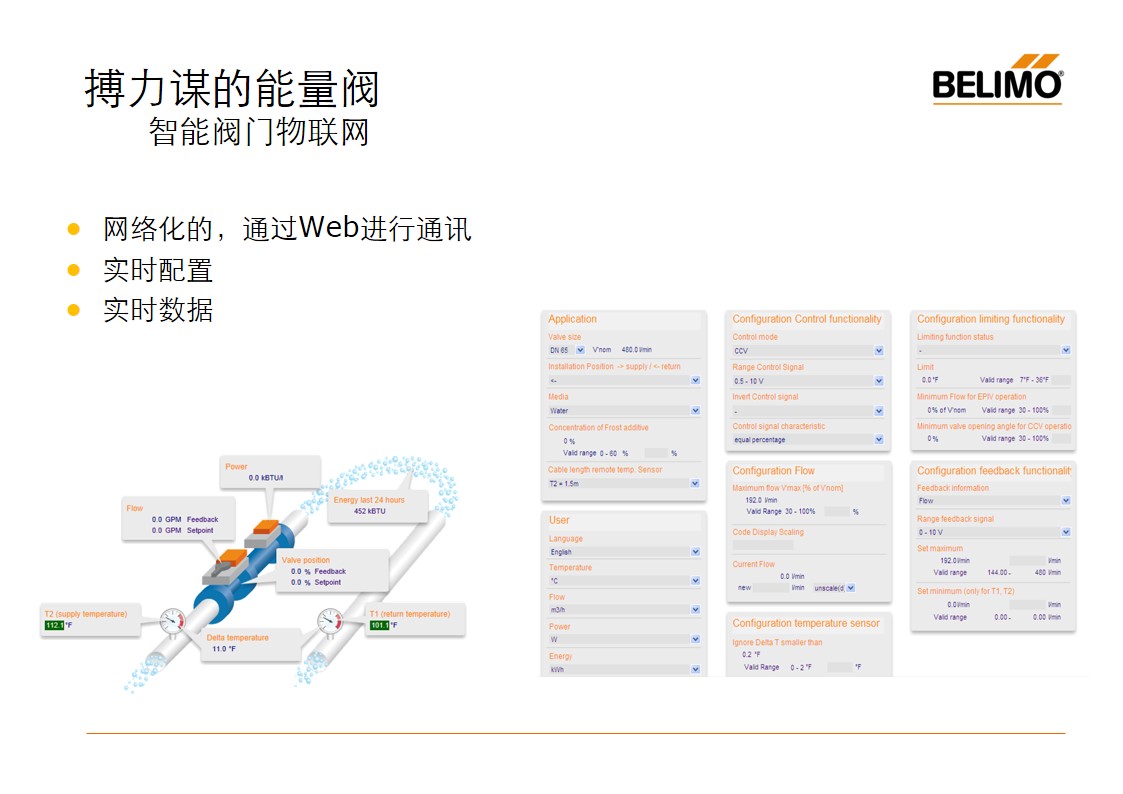Click the Flow callout's Setpoint GPM value

point(166,531)
